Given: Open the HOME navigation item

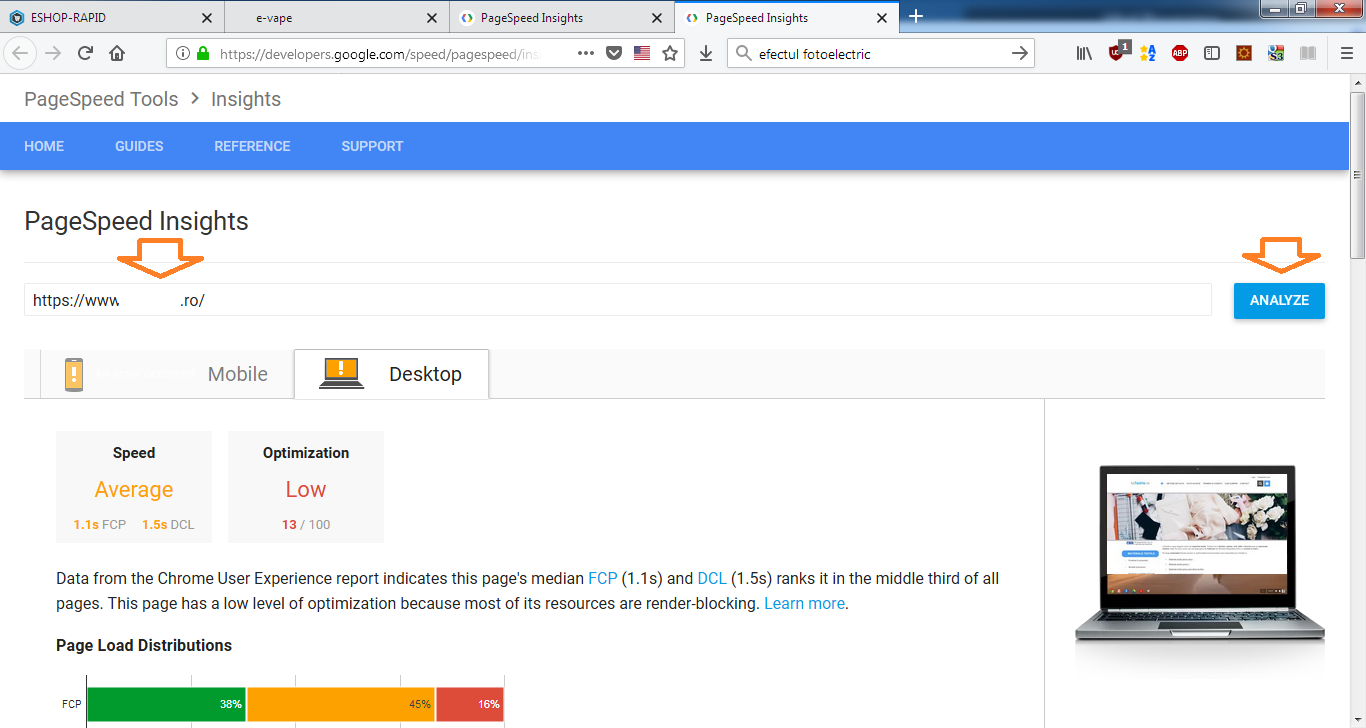Looking at the screenshot, I should tap(44, 146).
